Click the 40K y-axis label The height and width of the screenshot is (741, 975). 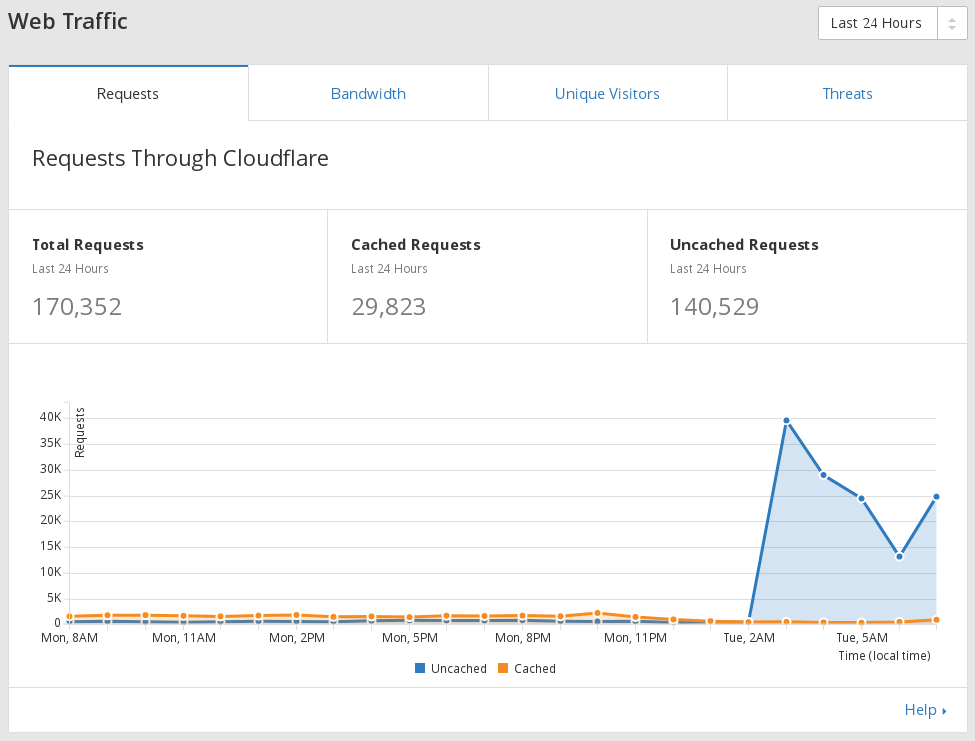(x=51, y=417)
